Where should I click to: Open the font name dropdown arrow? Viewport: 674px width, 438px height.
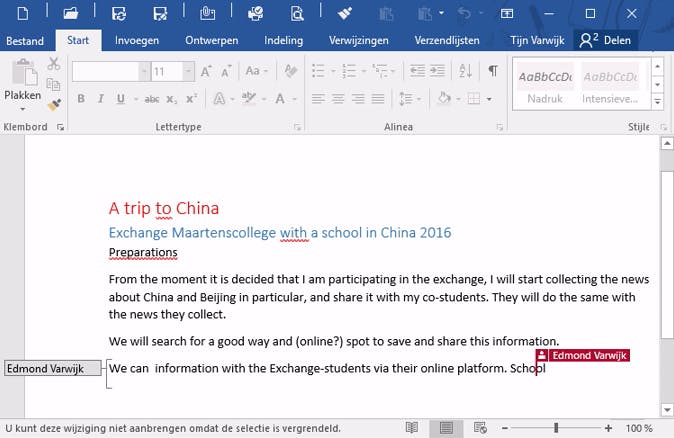[x=144, y=71]
